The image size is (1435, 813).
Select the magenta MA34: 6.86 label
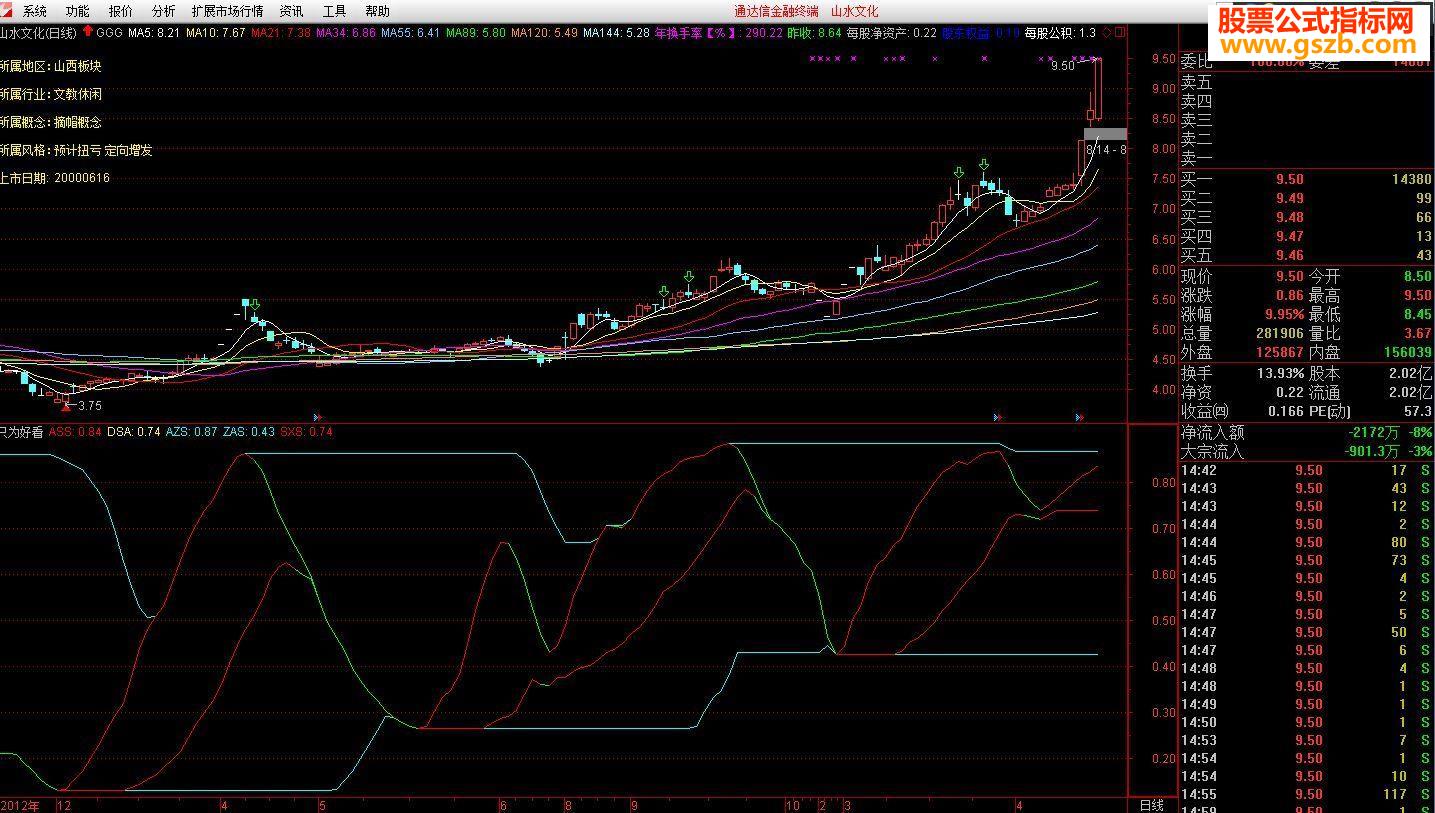tap(345, 32)
